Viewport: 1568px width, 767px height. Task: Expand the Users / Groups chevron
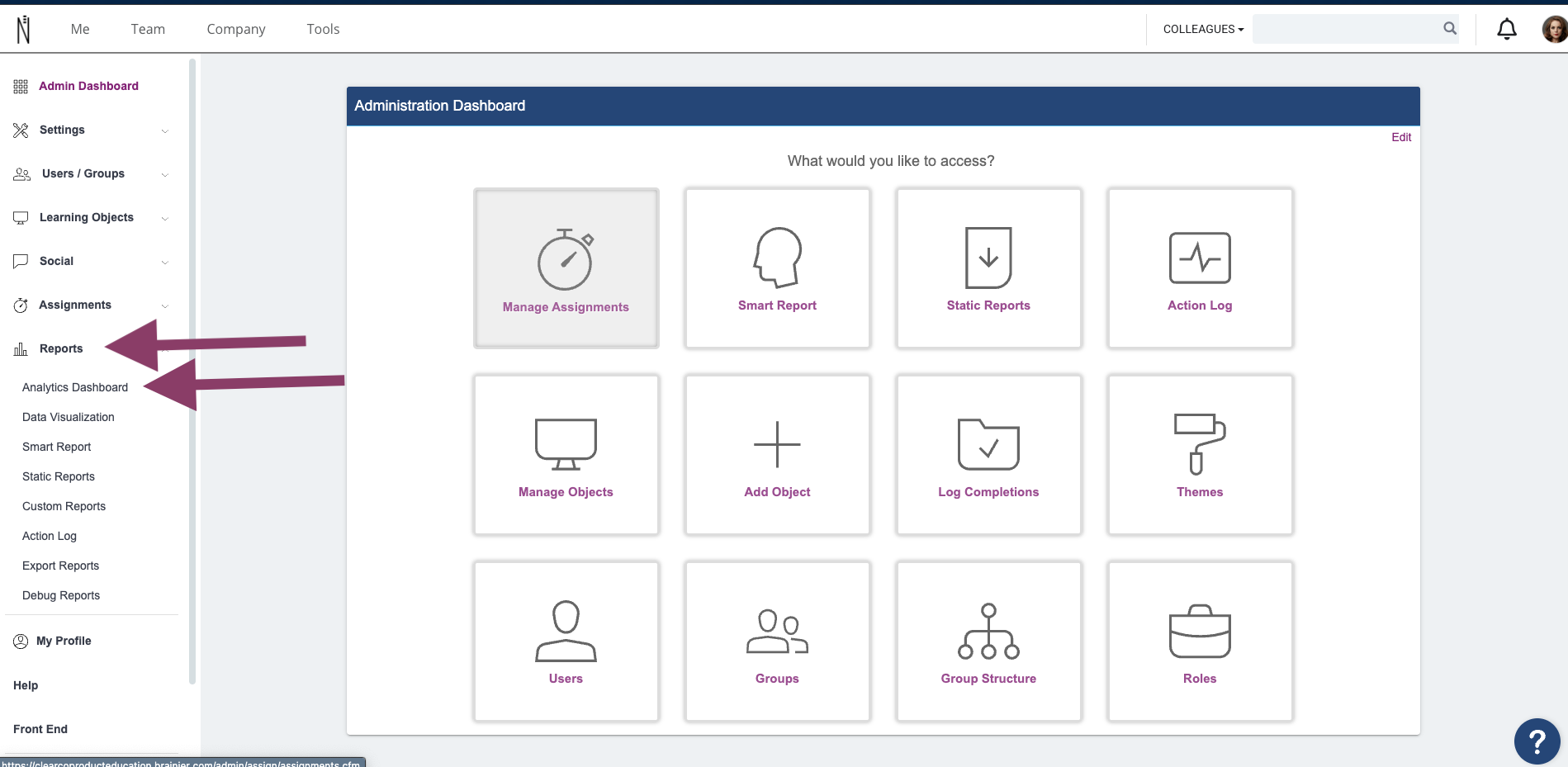click(x=165, y=175)
